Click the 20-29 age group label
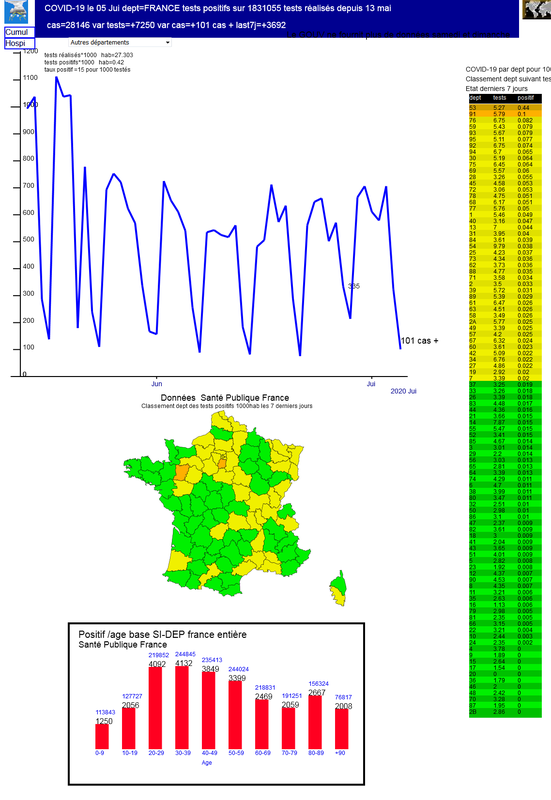The image size is (551, 800). (x=156, y=753)
